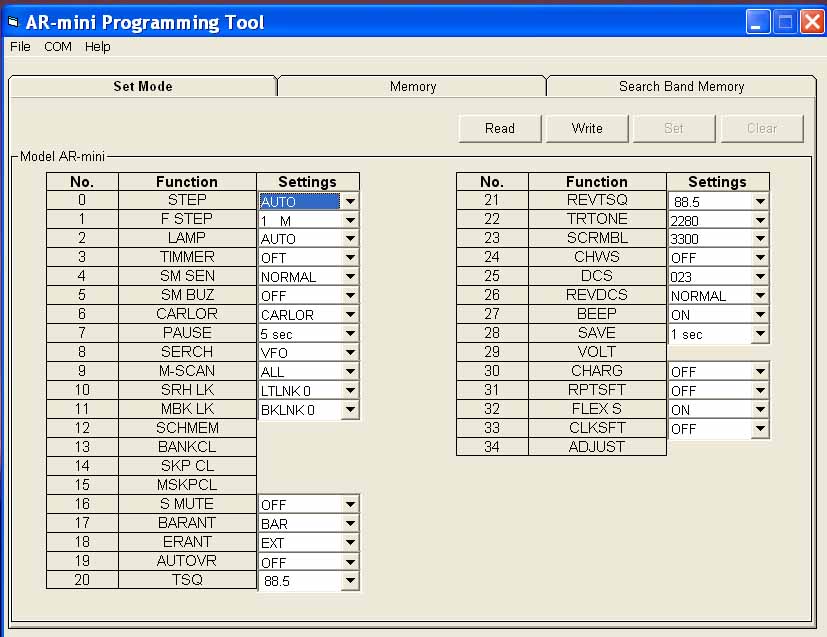Click the Write button
827x637 pixels.
tap(587, 128)
